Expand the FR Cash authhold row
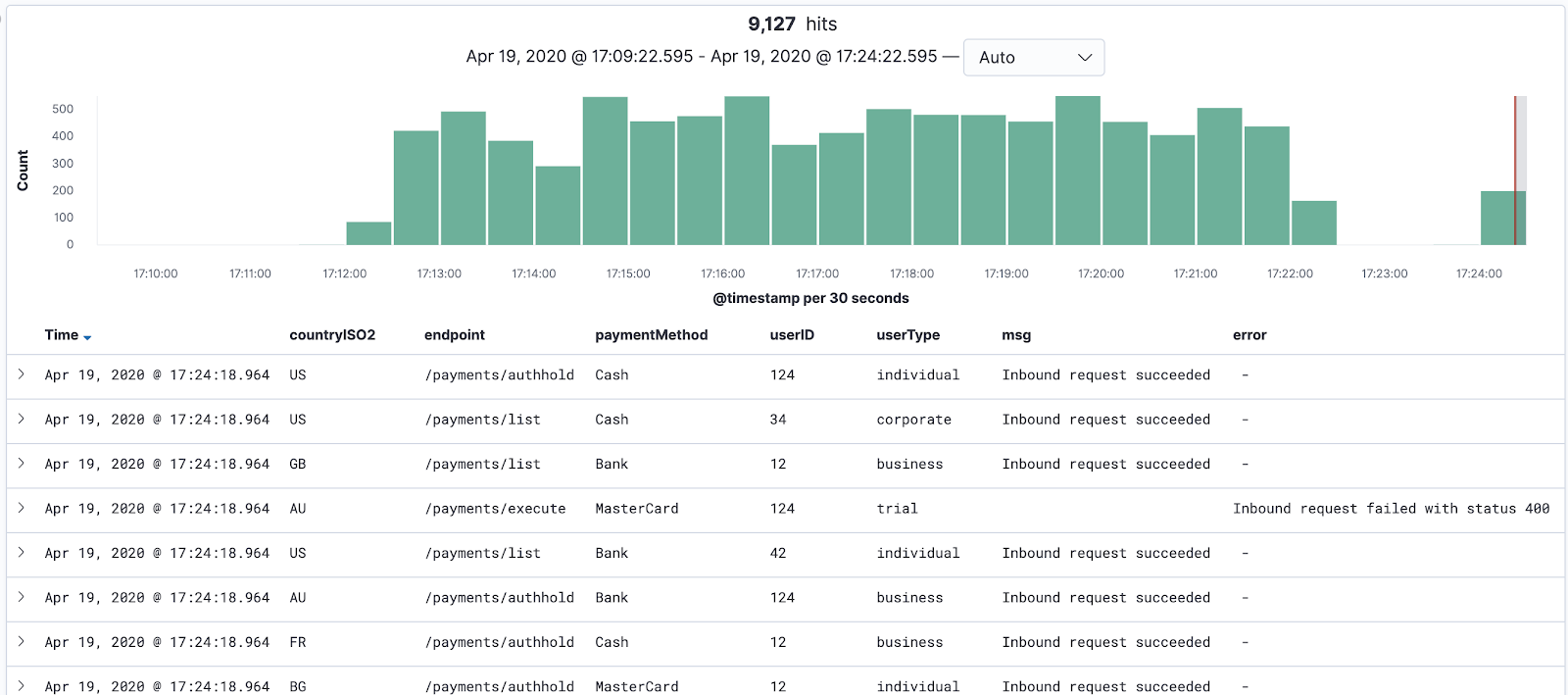This screenshot has height=695, width=1568. coord(21,642)
